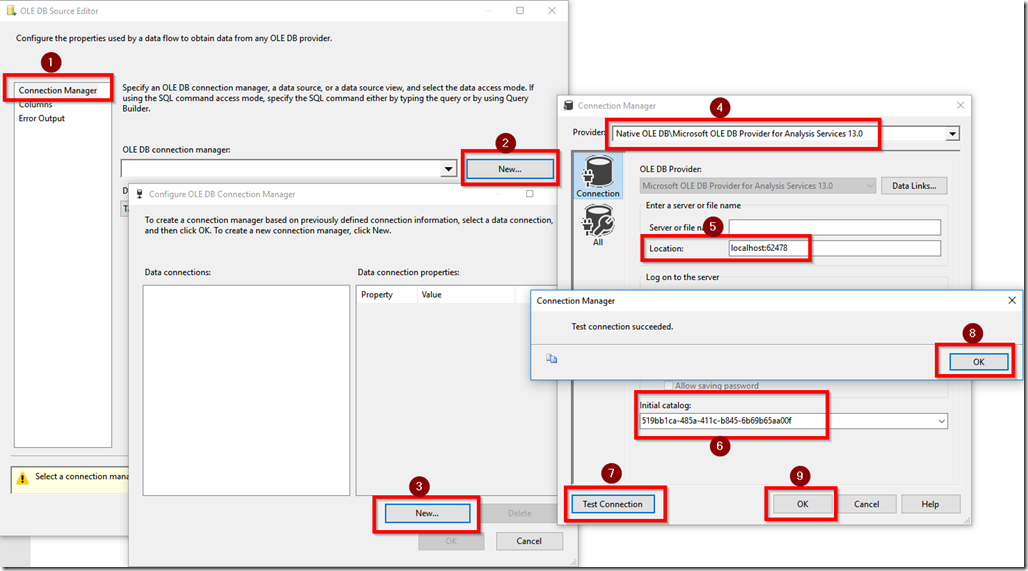Click New... next to OLE DB connection manager
The width and height of the screenshot is (1028, 571).
(510, 169)
